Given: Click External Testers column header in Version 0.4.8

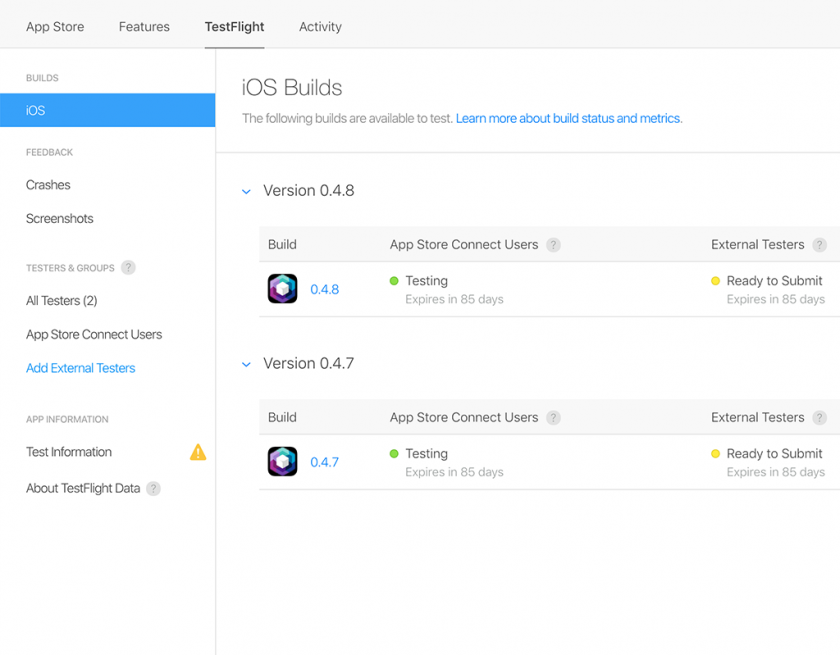Looking at the screenshot, I should click(758, 245).
